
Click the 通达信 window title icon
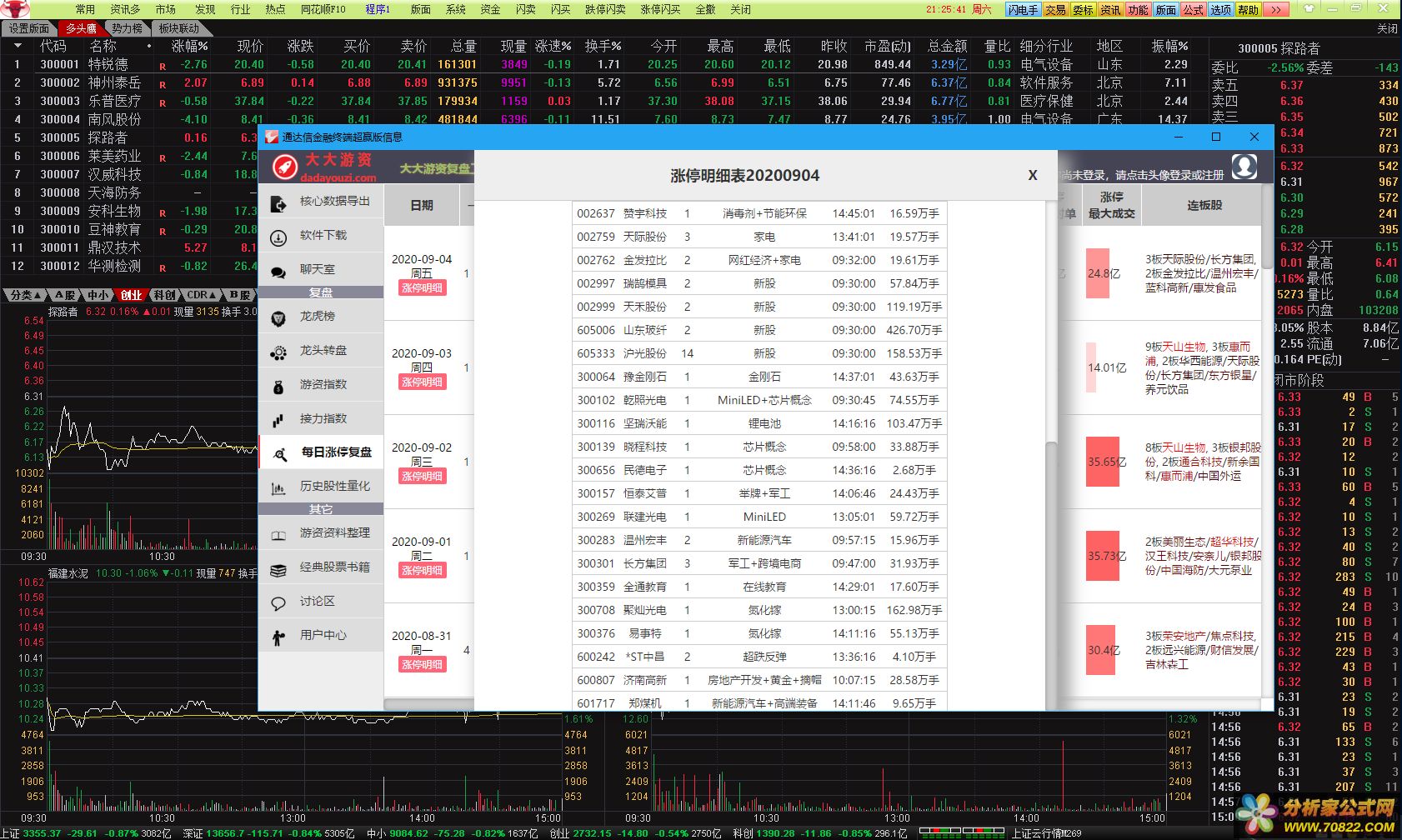click(272, 137)
